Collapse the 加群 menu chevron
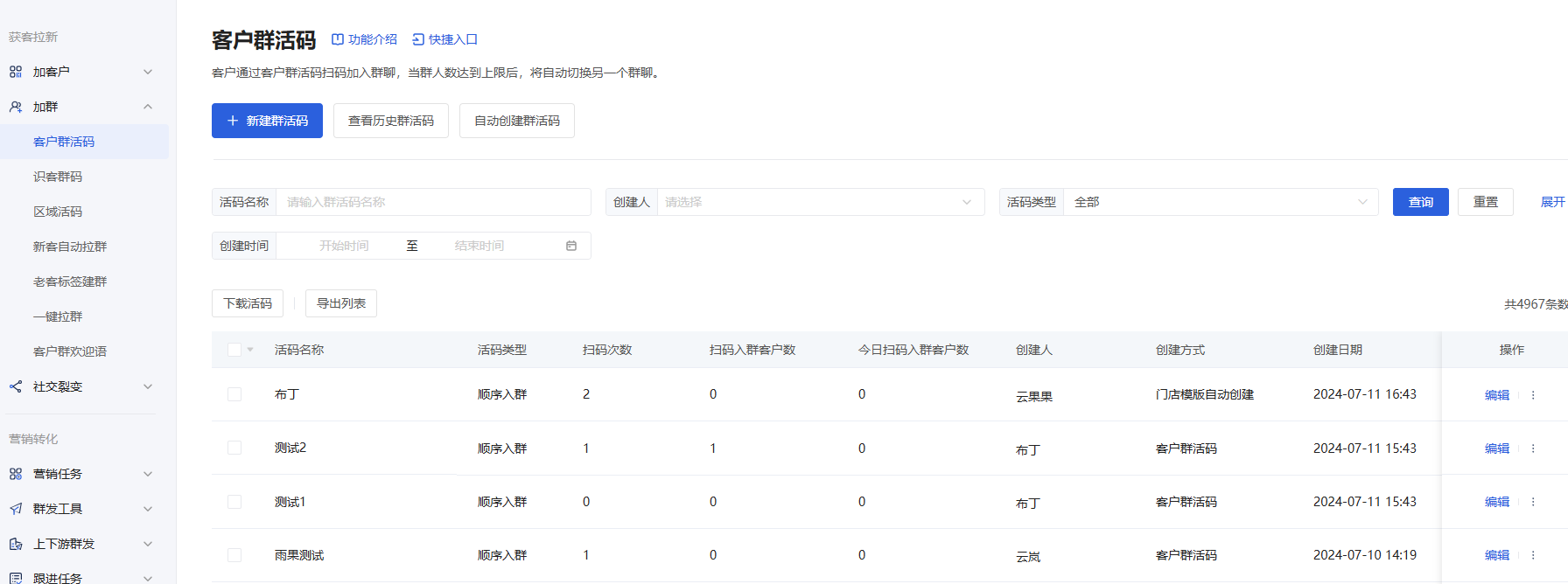The image size is (1568, 584). [x=148, y=107]
